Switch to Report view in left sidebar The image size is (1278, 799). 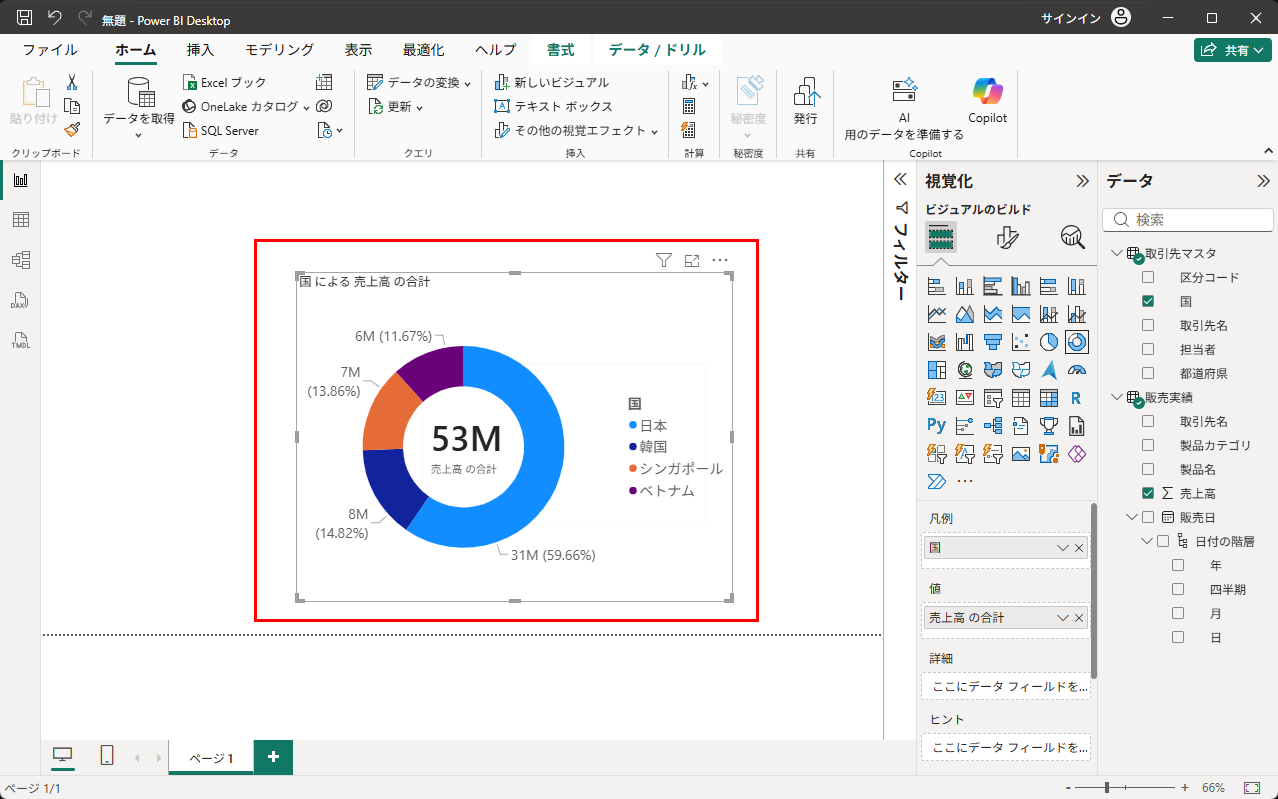[20, 180]
